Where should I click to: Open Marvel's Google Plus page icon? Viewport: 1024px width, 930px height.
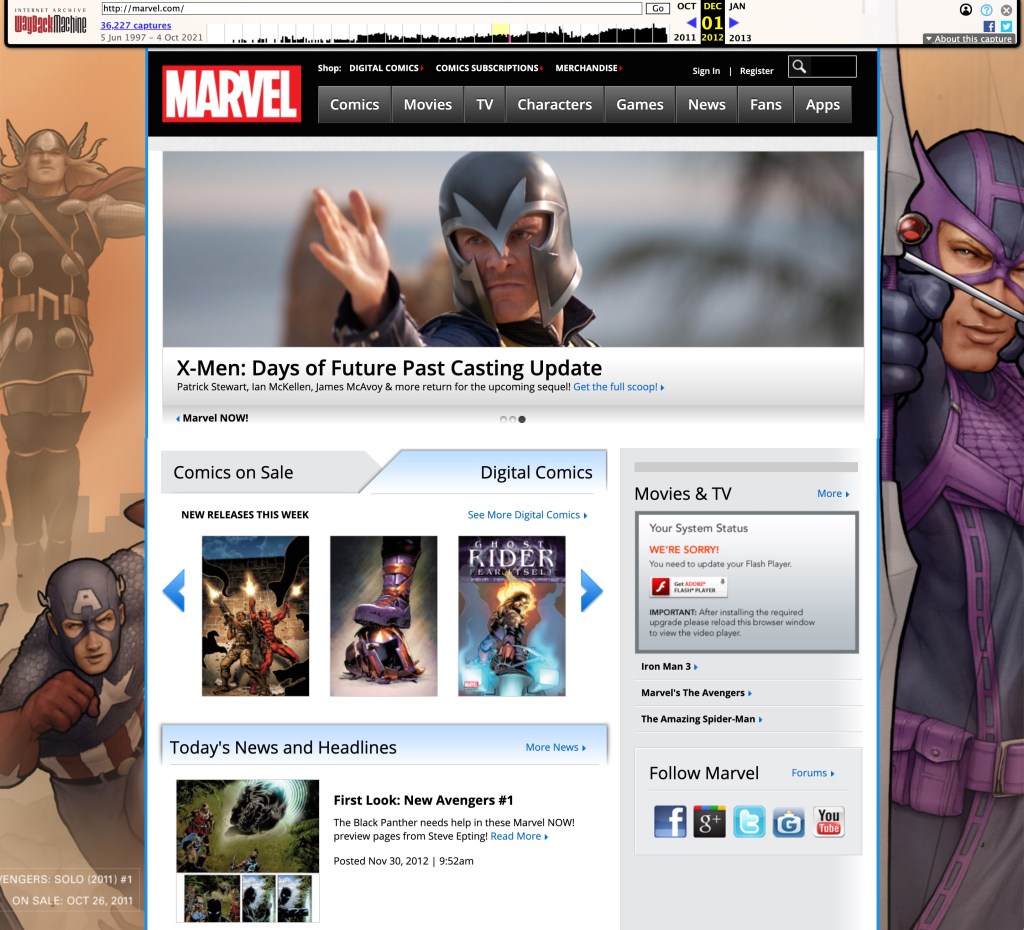pyautogui.click(x=709, y=821)
